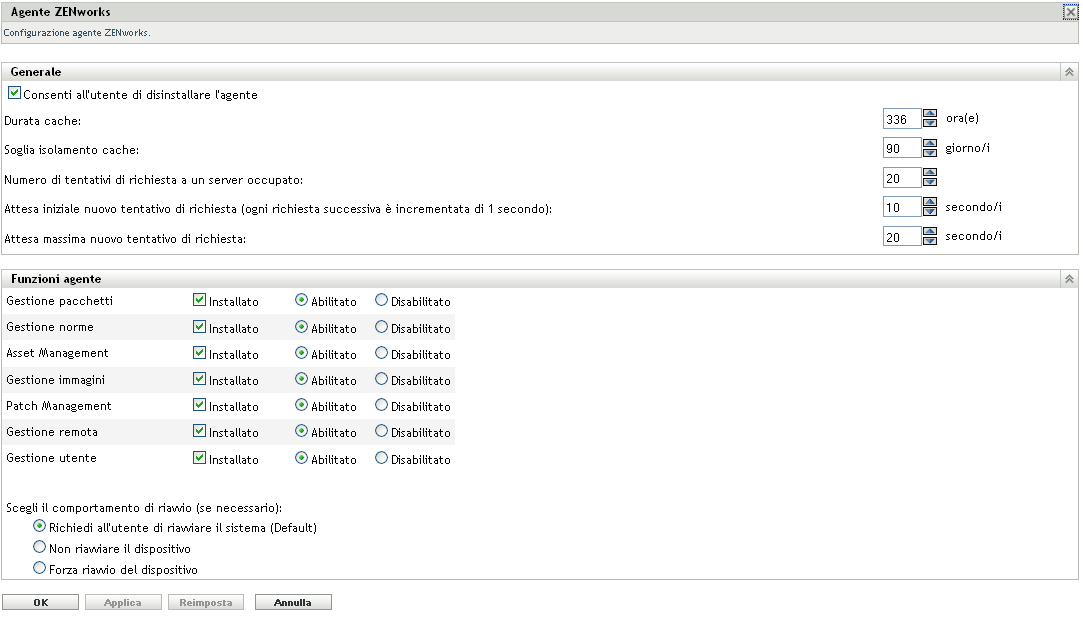Choose Richiedi all'utente di riavviare il sistema
Screen dimensions: 1083x623
click(x=39, y=526)
